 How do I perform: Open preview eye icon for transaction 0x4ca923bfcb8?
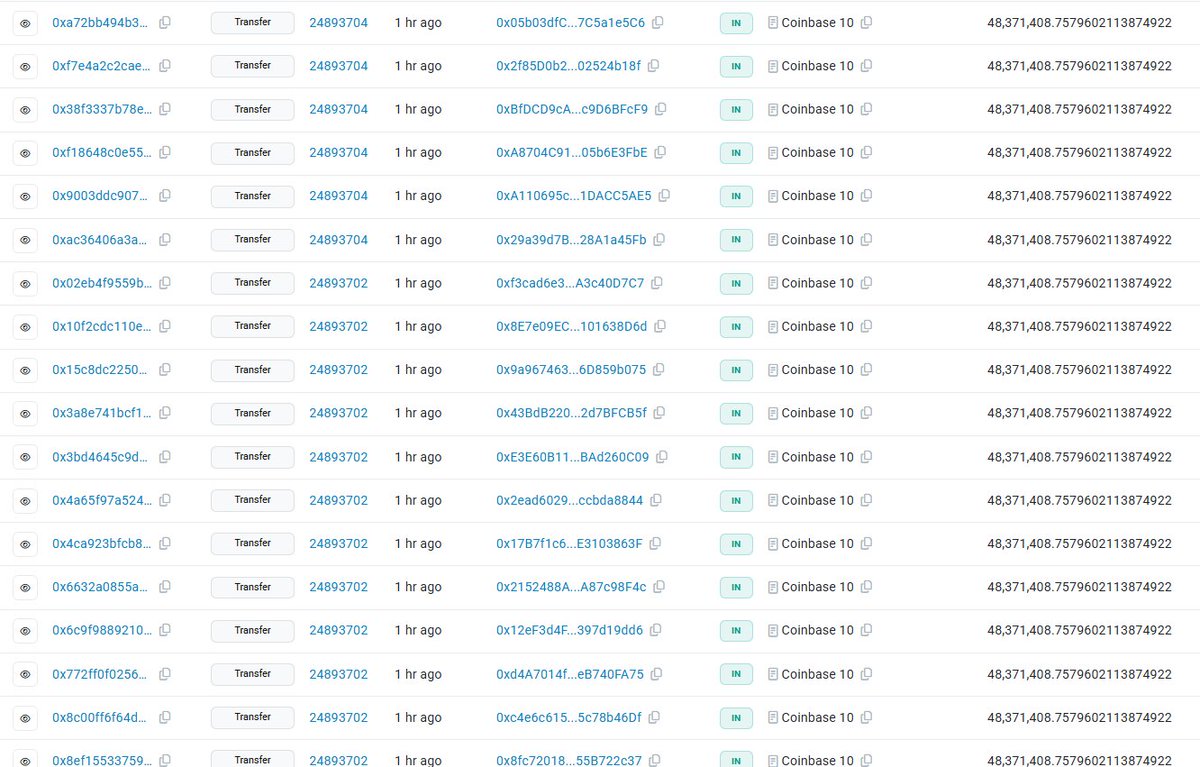(x=26, y=544)
